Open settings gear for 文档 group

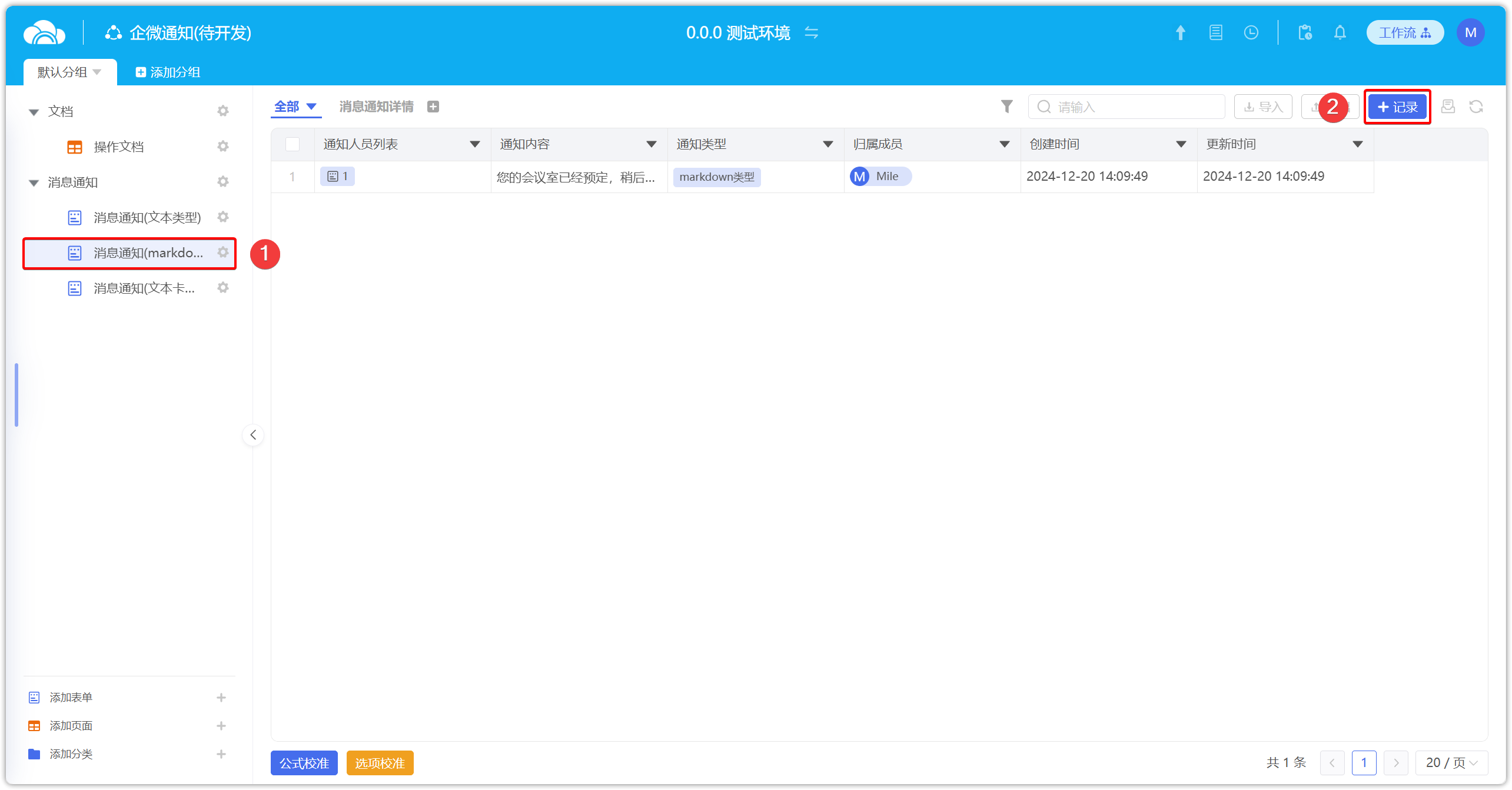pos(222,111)
